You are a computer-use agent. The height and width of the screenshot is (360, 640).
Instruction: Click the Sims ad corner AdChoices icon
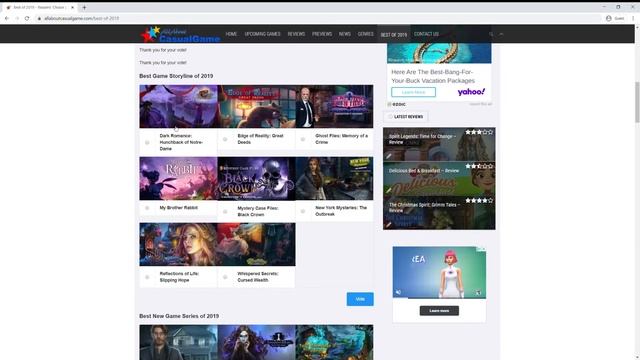click(x=482, y=249)
